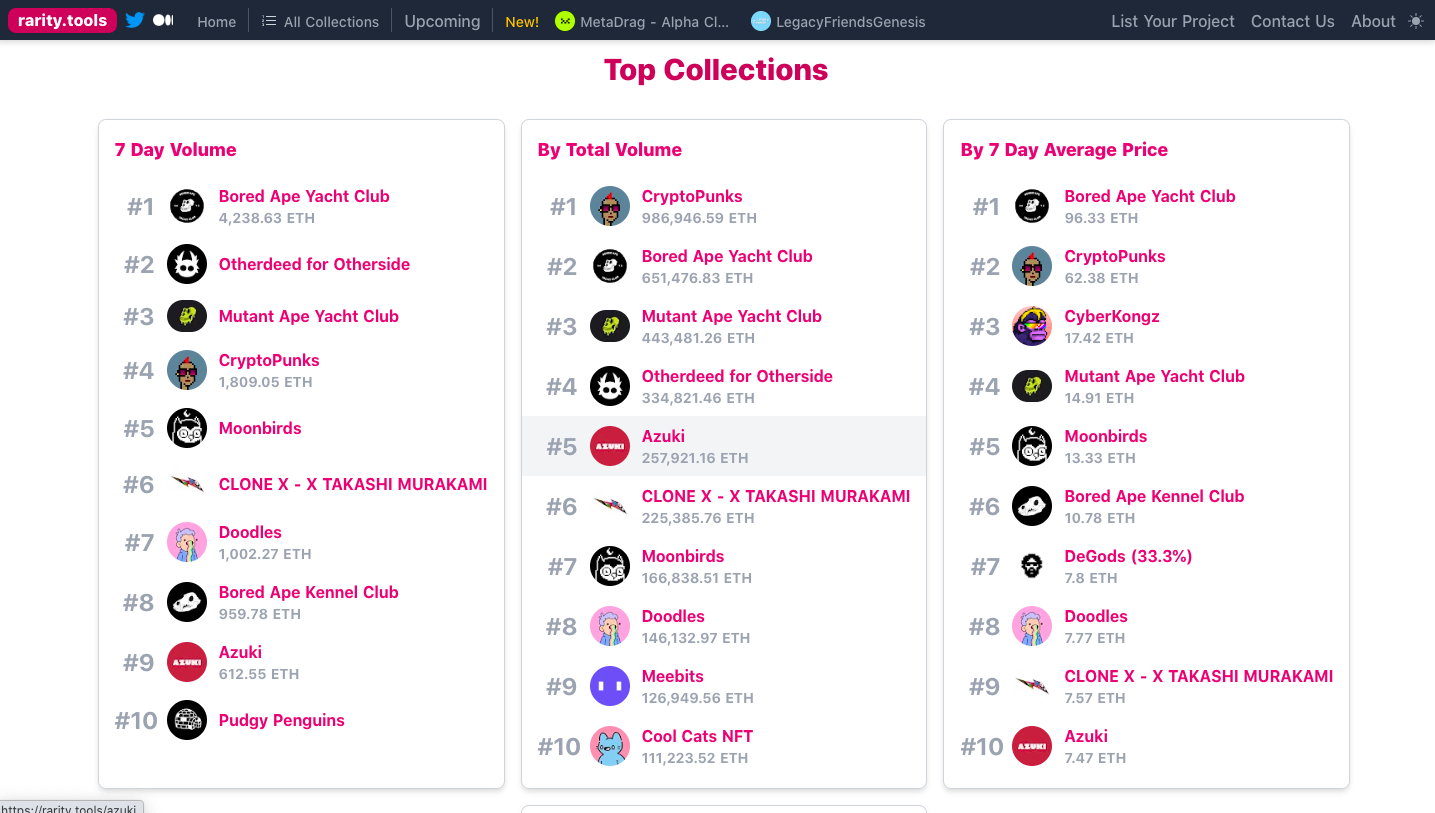This screenshot has height=813, width=1435.
Task: Open DeGods (33.3%) collection link
Action: click(1128, 556)
